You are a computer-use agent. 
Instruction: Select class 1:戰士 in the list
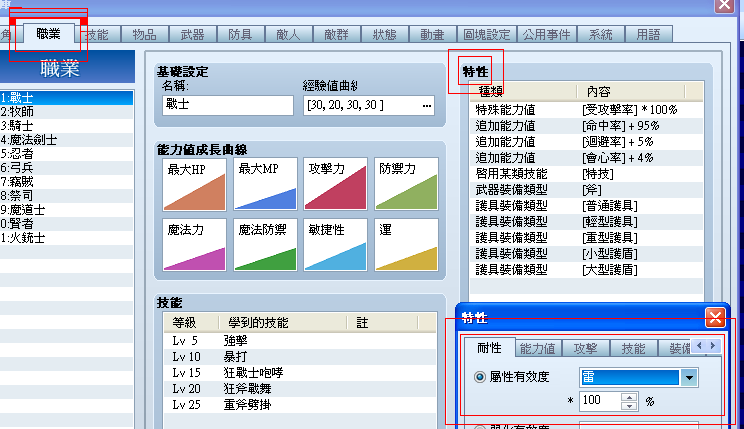66,98
